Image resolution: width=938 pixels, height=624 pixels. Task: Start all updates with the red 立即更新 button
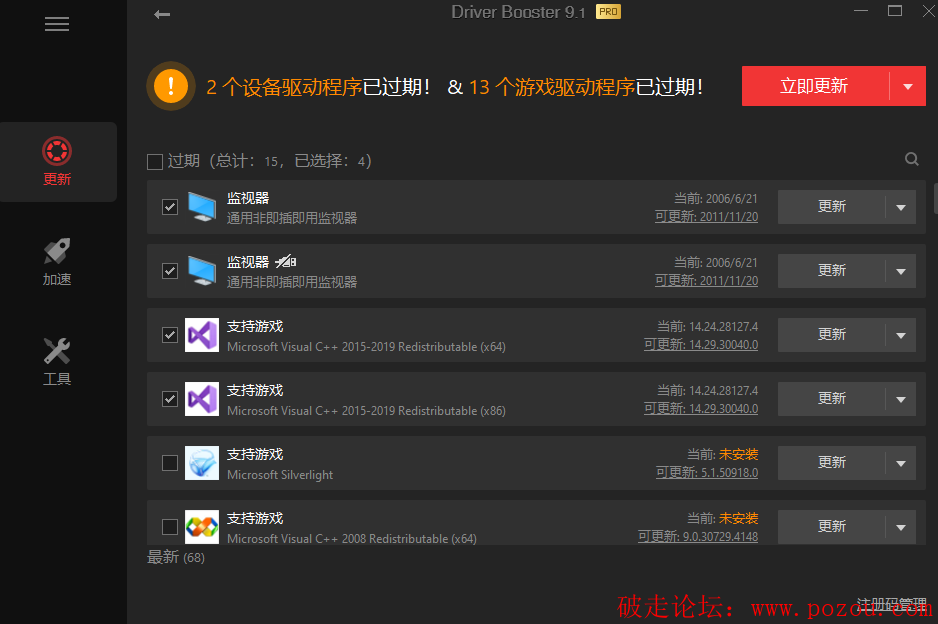[x=815, y=86]
